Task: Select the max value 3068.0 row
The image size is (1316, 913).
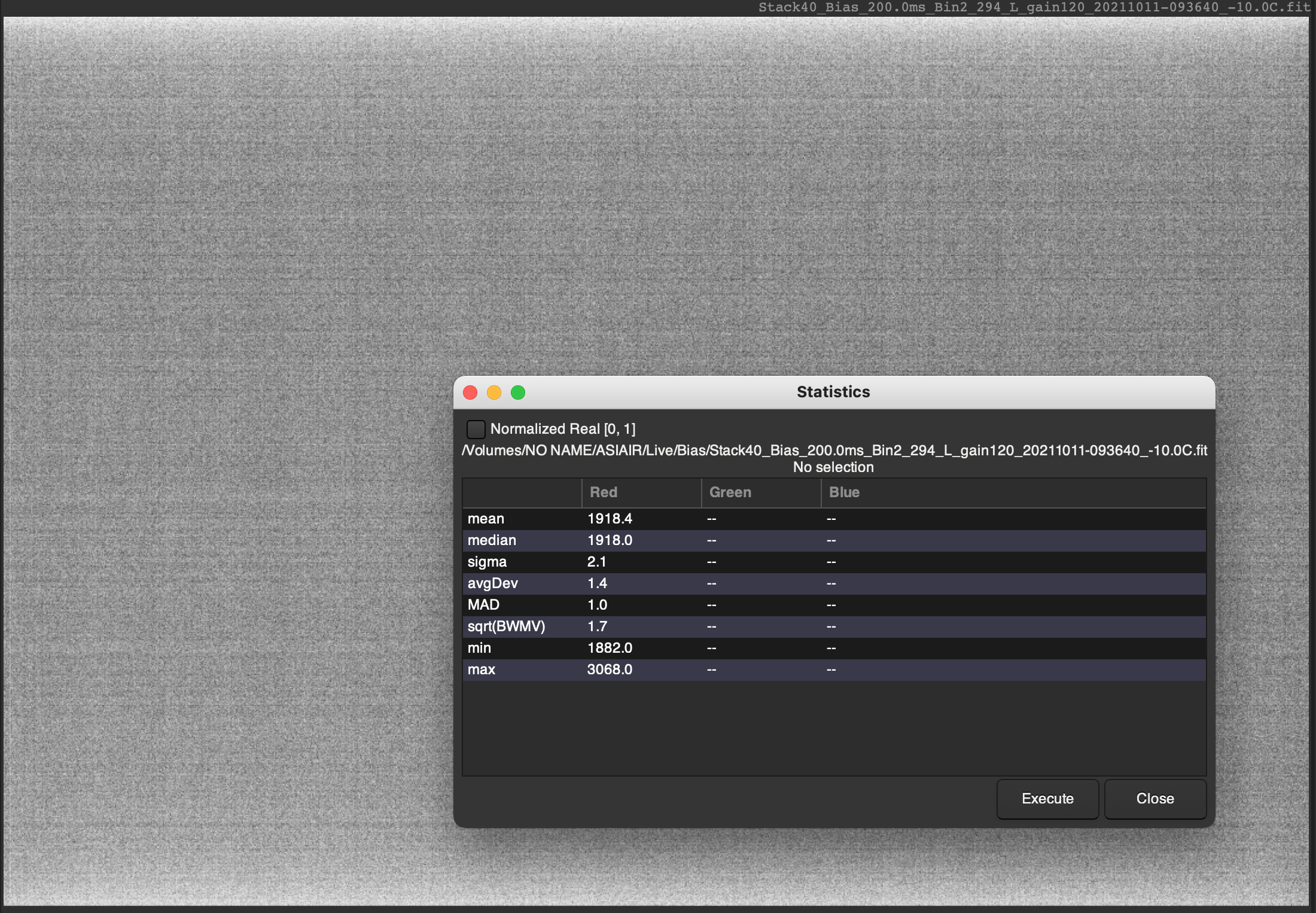Action: 609,669
